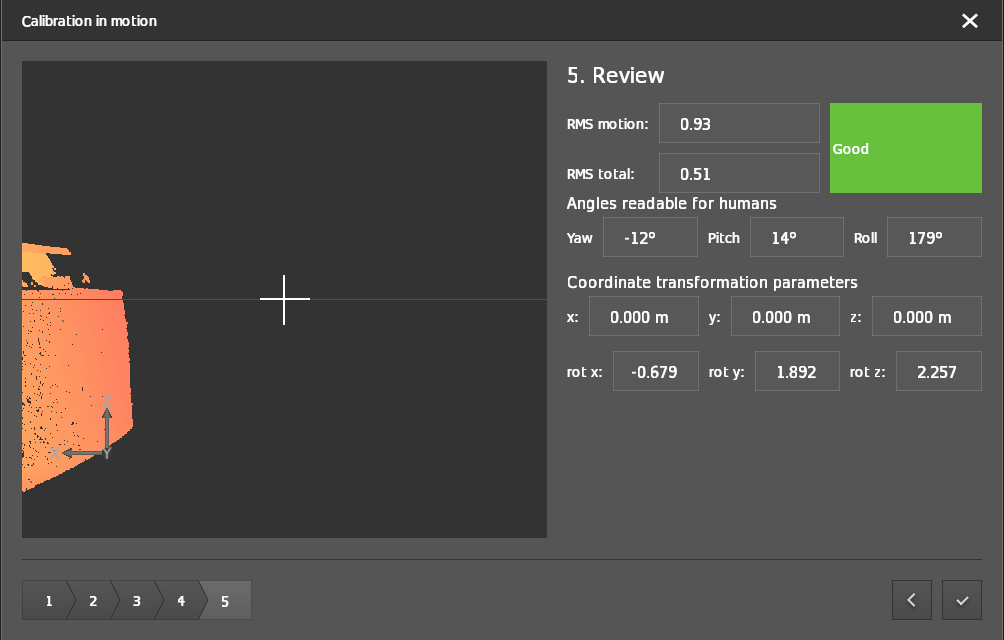Click the white crosshair in the viewport

[x=285, y=299]
